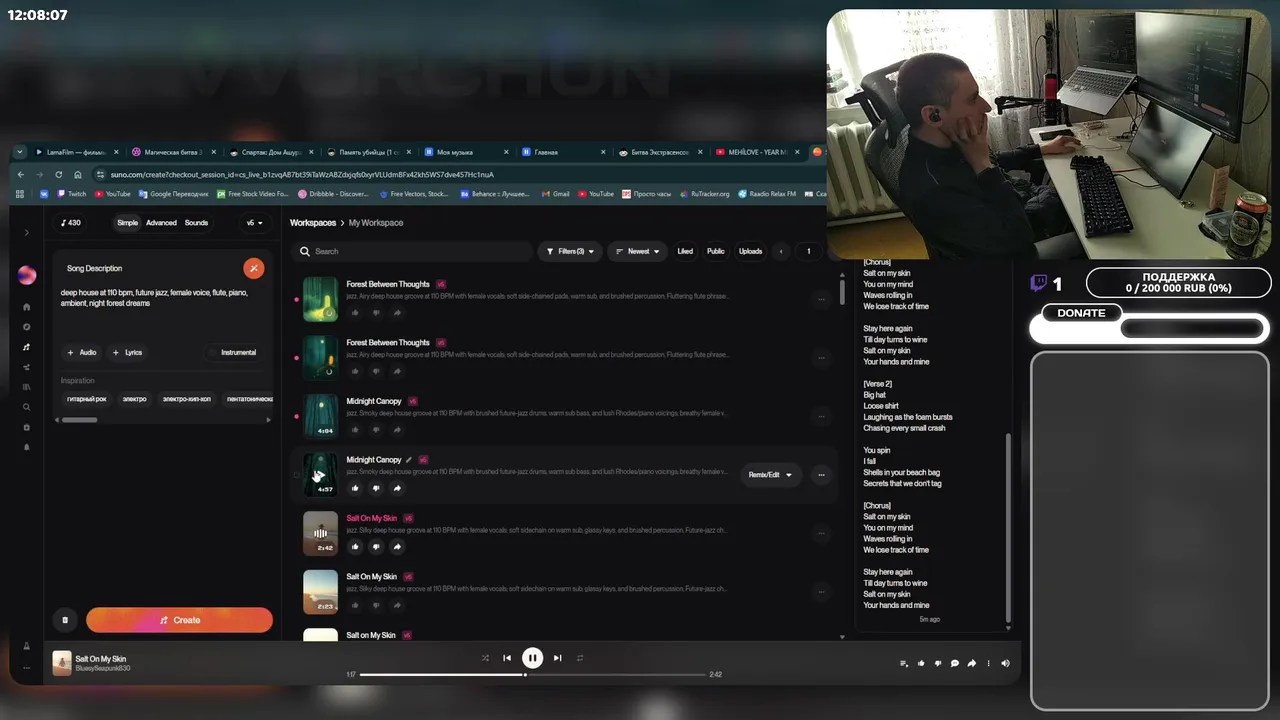Open Home in Suno sidebar
Viewport: 1280px width, 720px height.
click(27, 307)
